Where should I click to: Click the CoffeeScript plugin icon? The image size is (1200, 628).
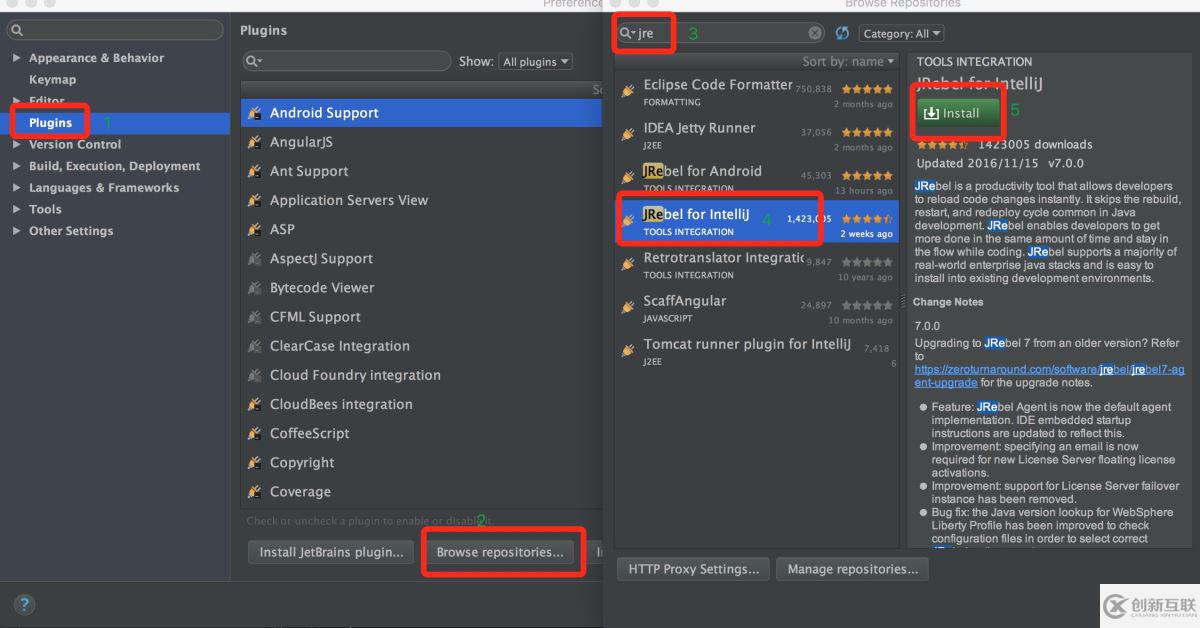tap(255, 434)
